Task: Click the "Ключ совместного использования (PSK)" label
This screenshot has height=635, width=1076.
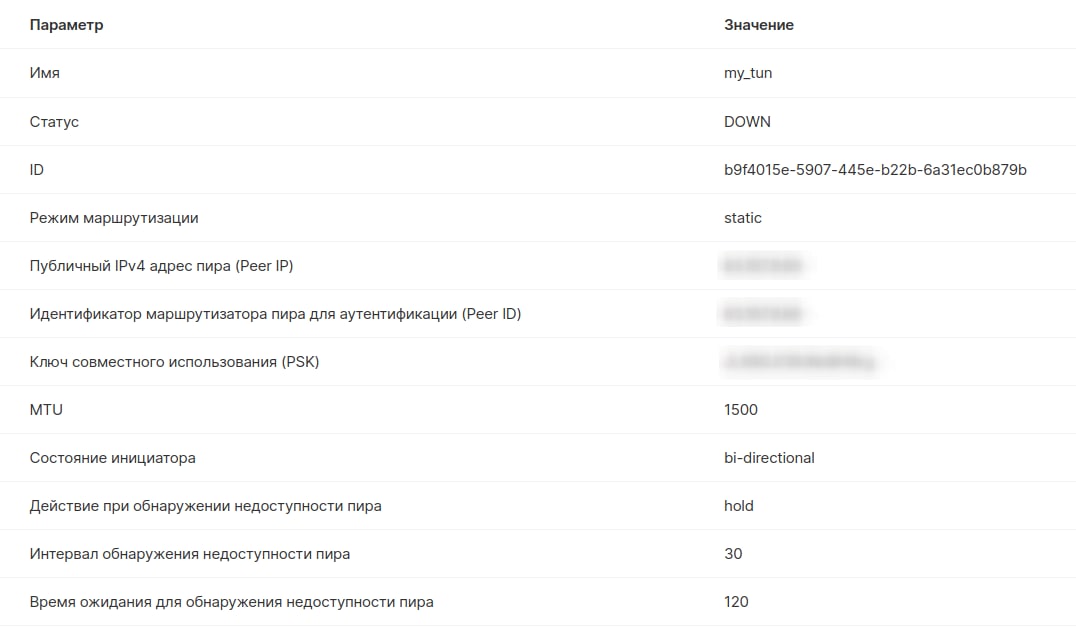Action: (174, 362)
